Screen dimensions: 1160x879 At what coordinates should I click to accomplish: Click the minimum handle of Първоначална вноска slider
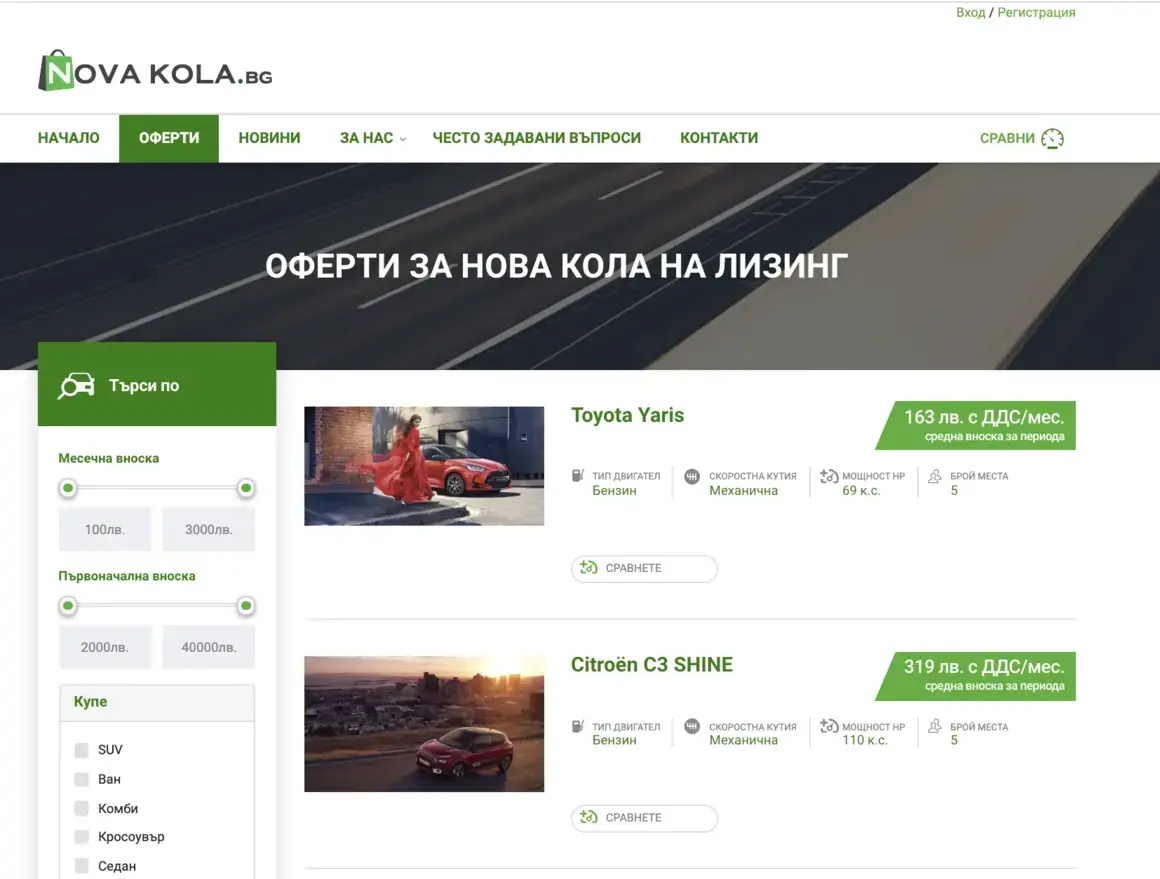tap(68, 606)
